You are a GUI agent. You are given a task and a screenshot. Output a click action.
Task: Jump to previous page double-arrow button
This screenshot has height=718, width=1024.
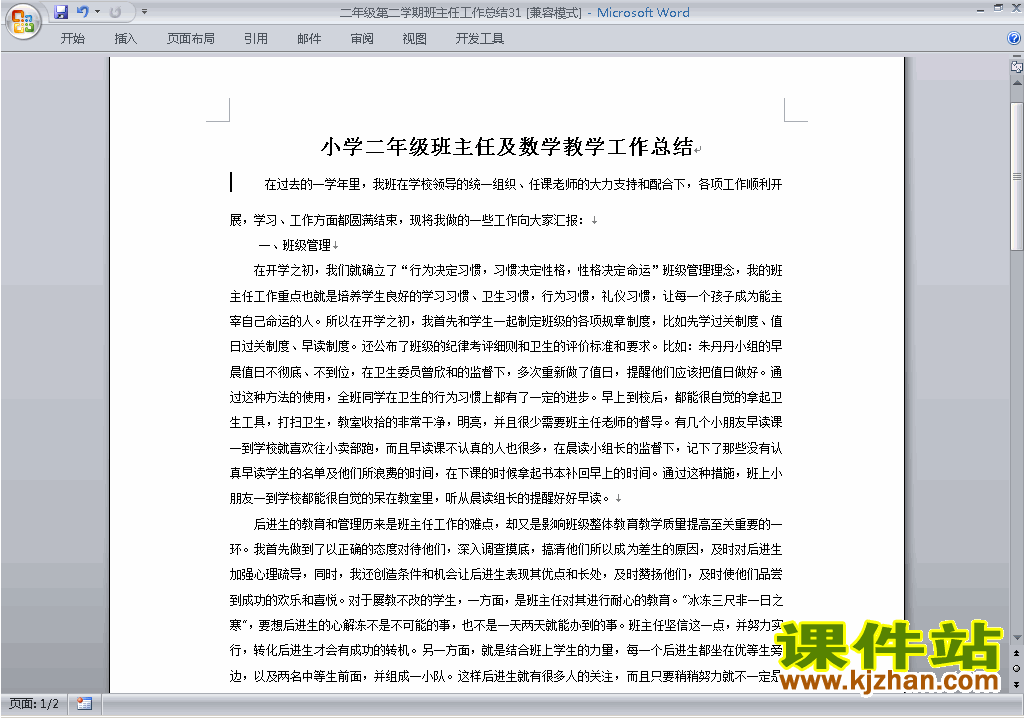pyautogui.click(x=1017, y=653)
